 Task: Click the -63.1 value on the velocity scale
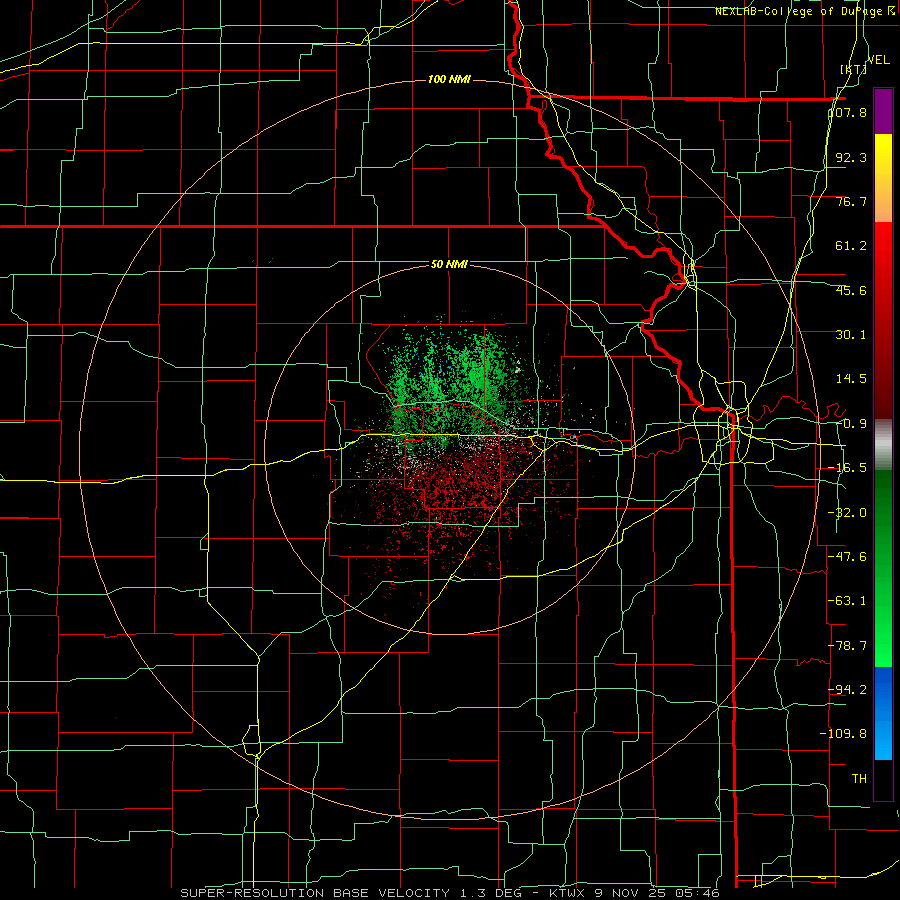[847, 601]
